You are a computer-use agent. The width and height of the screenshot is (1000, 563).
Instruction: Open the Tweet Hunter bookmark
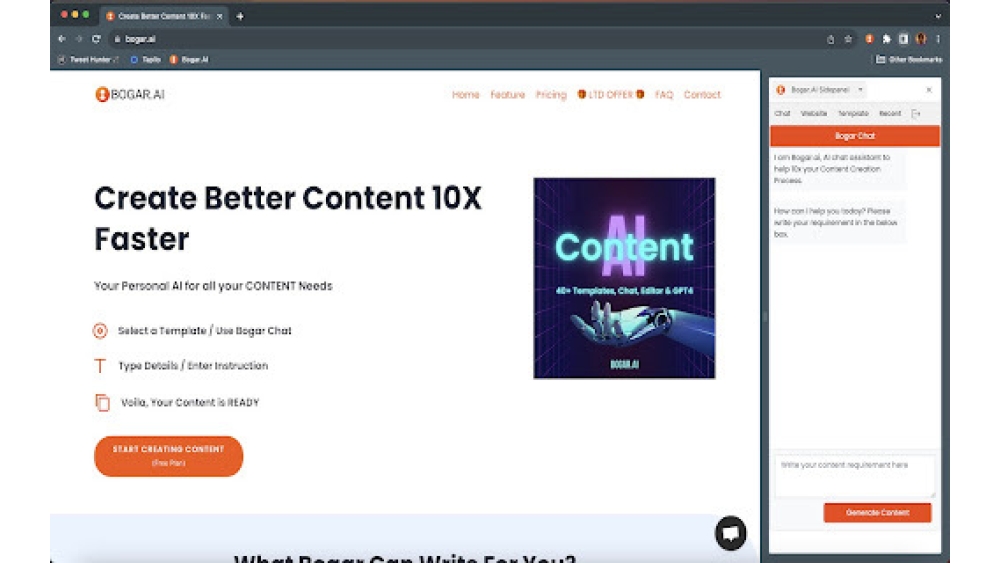[88, 59]
